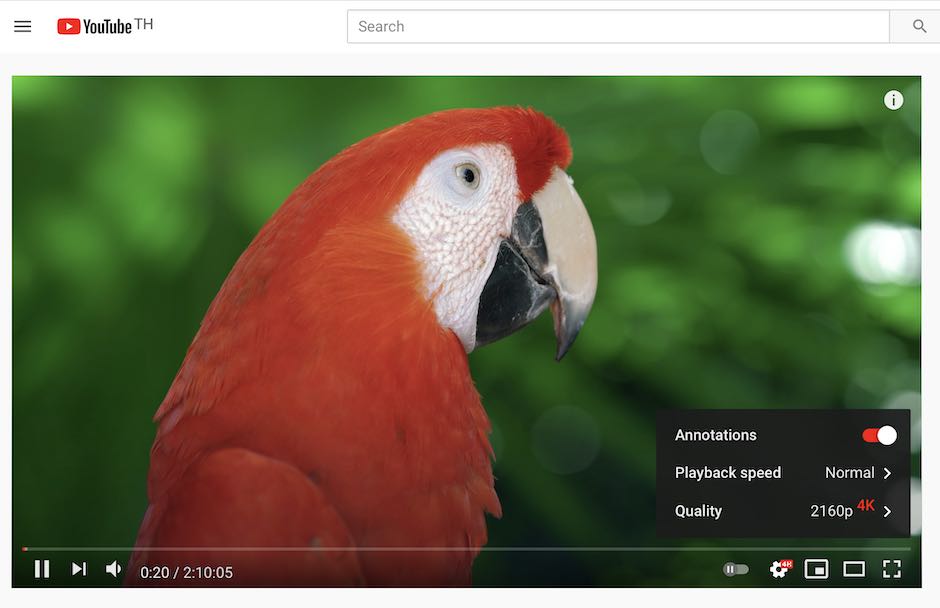940x608 pixels.
Task: Open the Quality submenu
Action: tap(783, 511)
